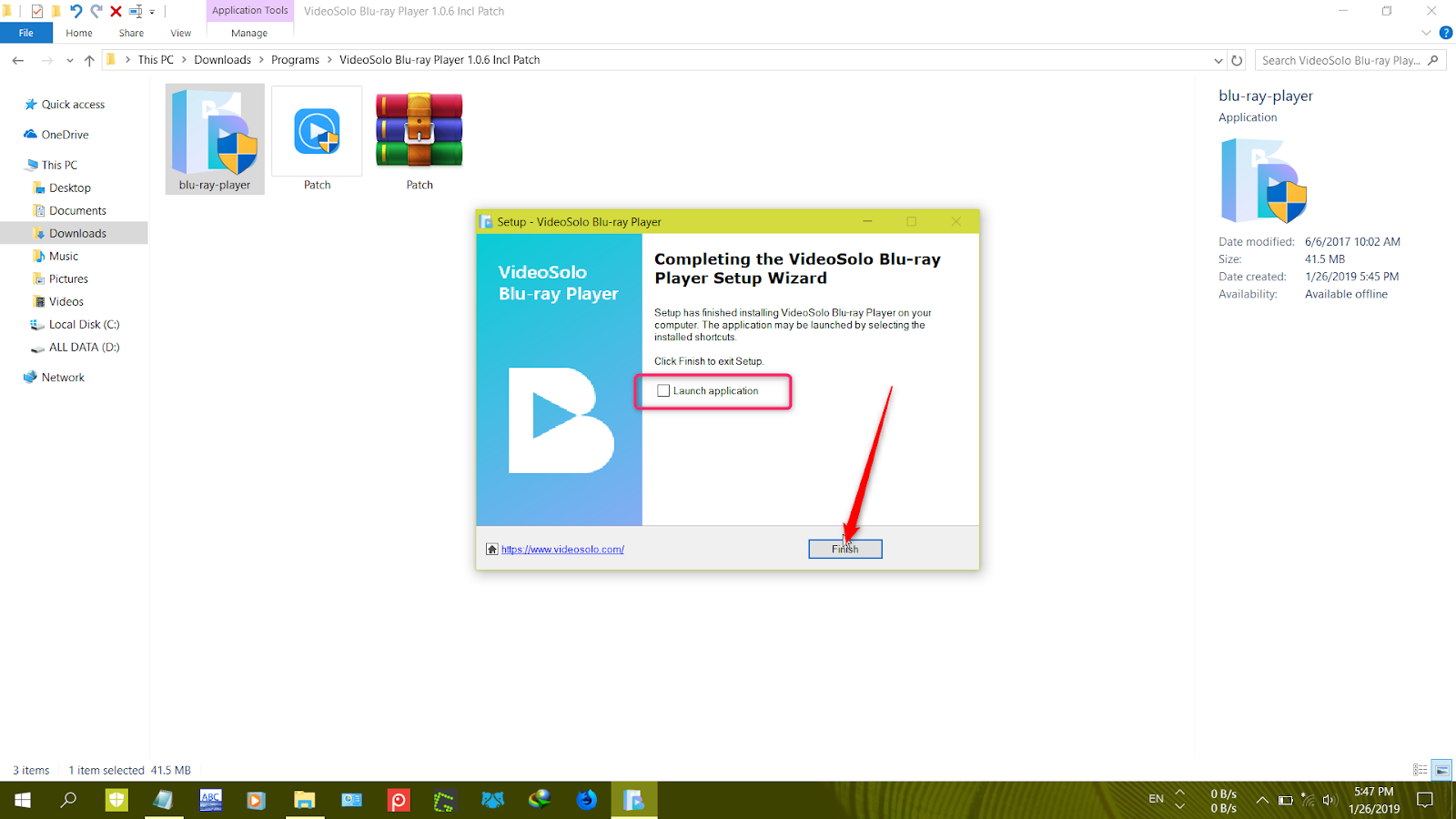Show hidden system tray icons
The height and width of the screenshot is (819, 1456).
coord(1262,800)
